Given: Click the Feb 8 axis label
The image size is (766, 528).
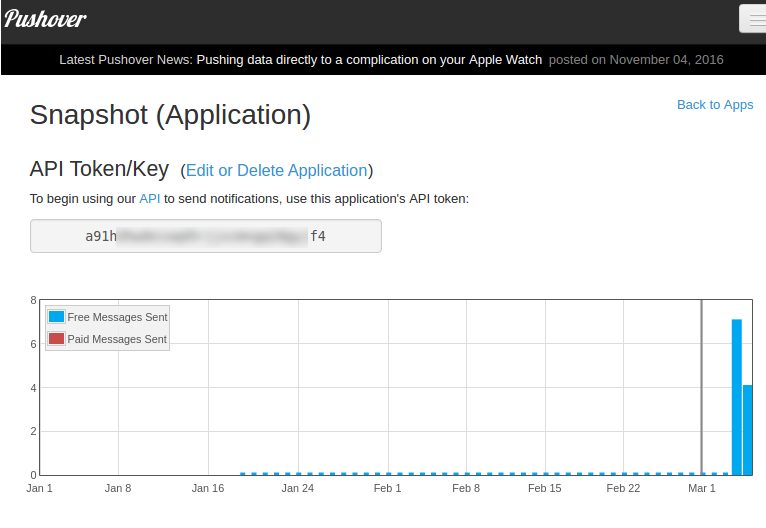Looking at the screenshot, I should tap(466, 488).
